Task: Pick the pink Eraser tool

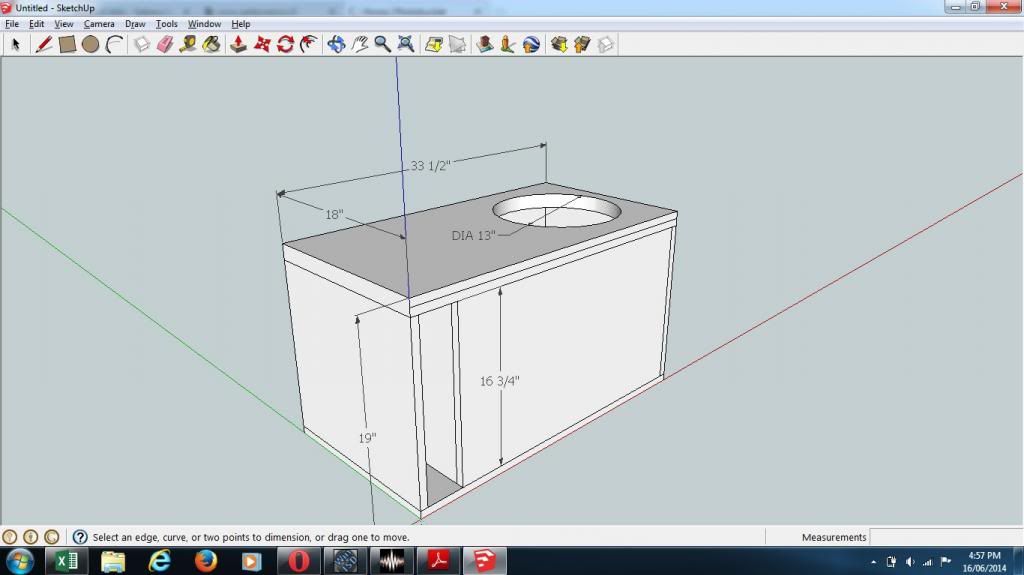Action: tap(165, 44)
